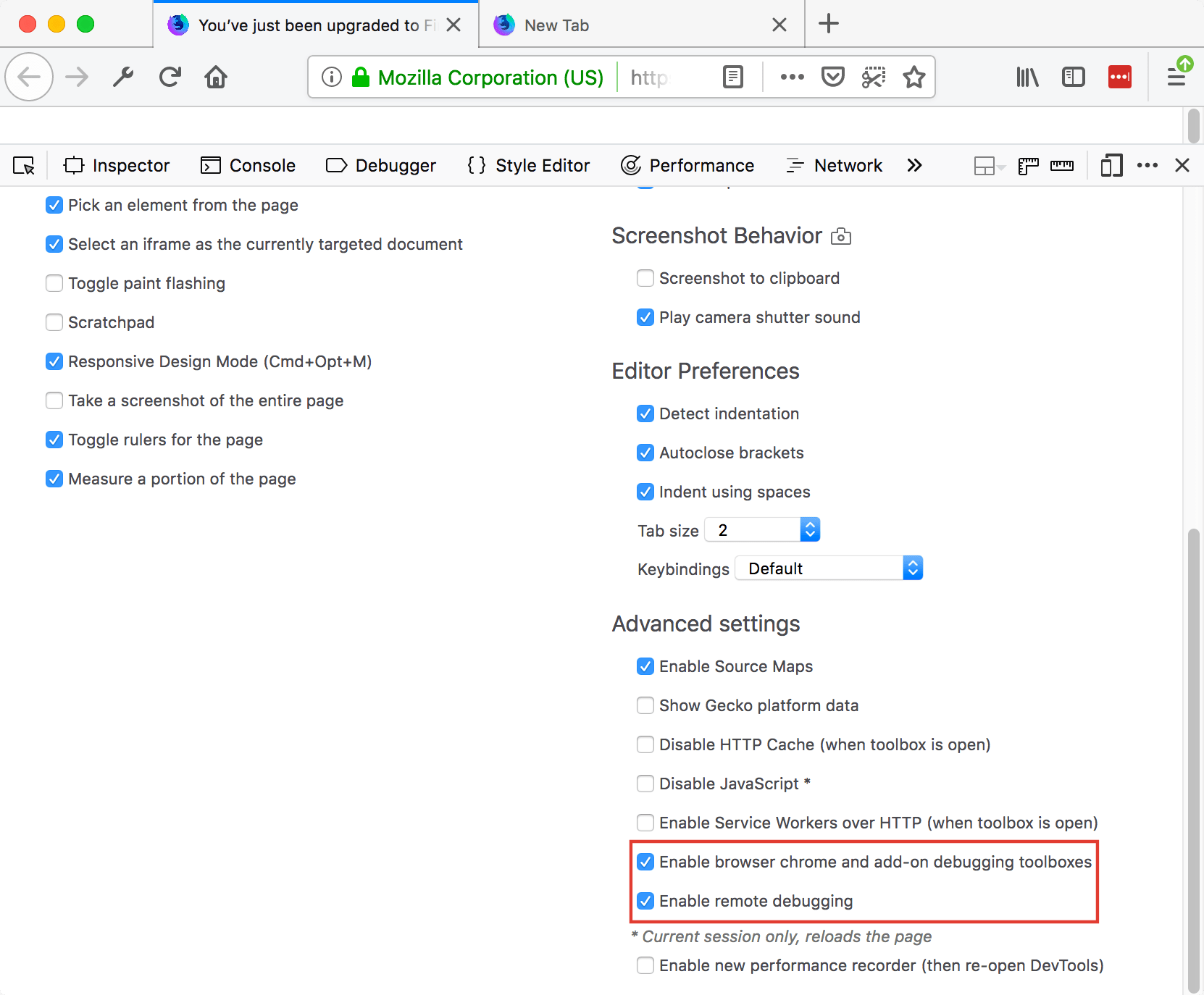Viewport: 1204px width, 995px height.
Task: Open the Firefox Library icon
Action: tap(1028, 77)
